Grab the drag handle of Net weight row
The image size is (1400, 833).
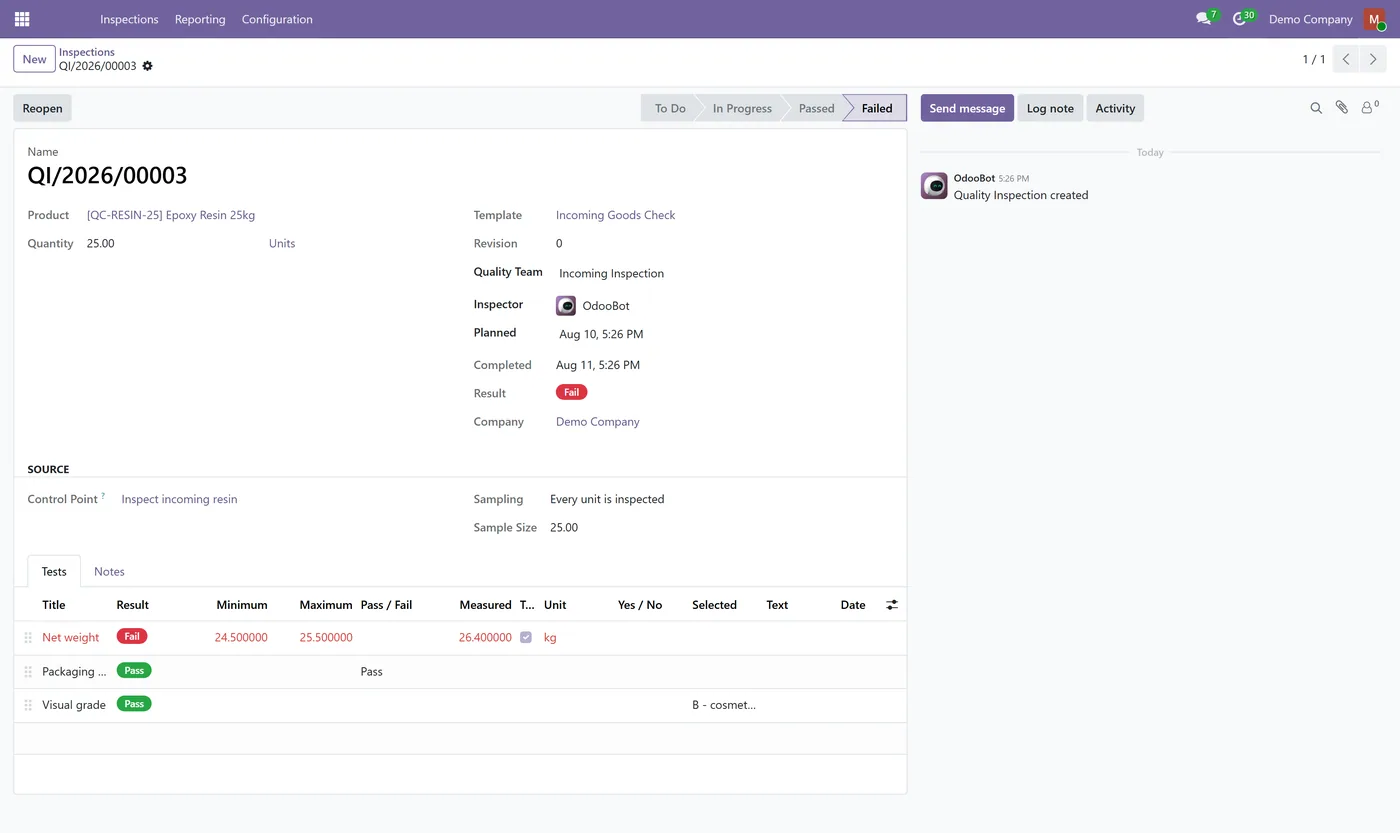pos(28,638)
